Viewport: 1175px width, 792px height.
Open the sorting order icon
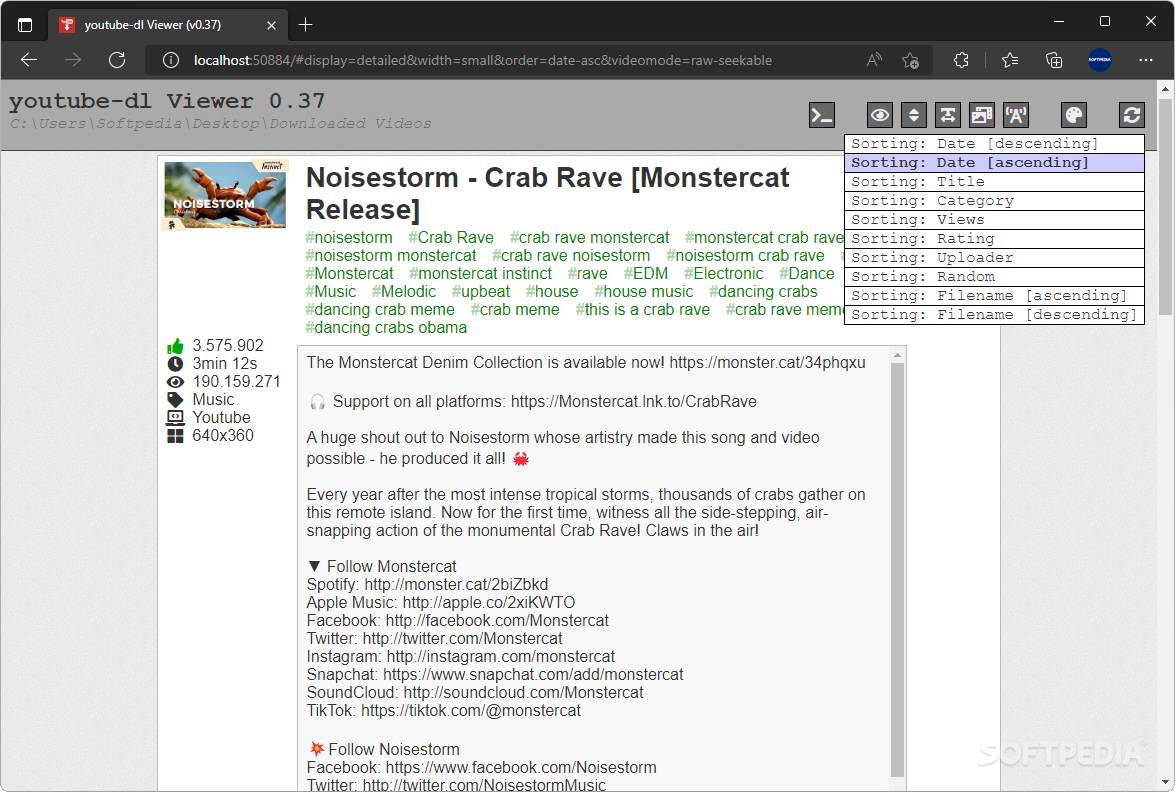click(913, 115)
